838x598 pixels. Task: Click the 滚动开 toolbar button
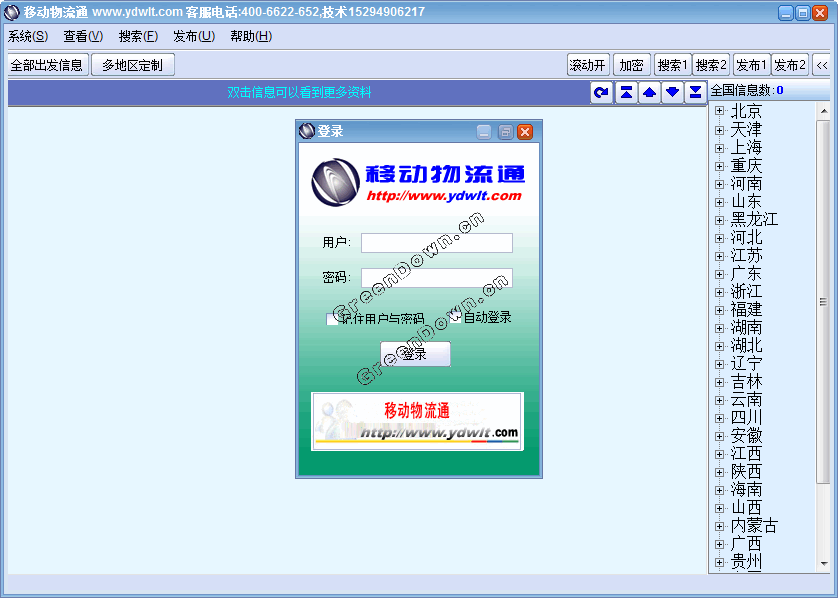[588, 65]
